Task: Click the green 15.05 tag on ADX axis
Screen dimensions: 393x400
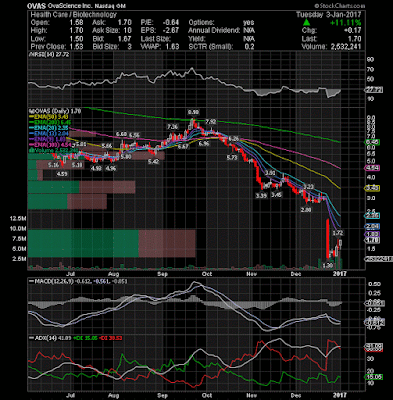Action: [374, 377]
